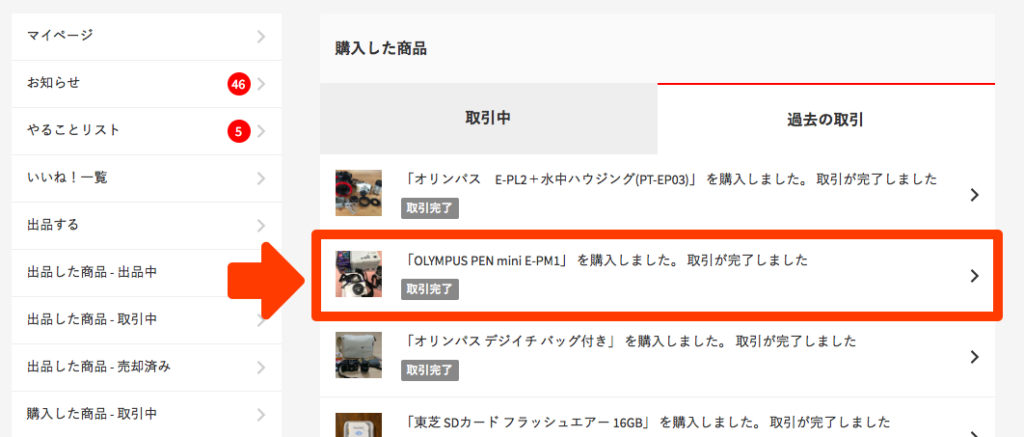Click the デジイチ バッグ付き product thumbnail
Viewport: 1024px width, 437px height.
(x=359, y=355)
